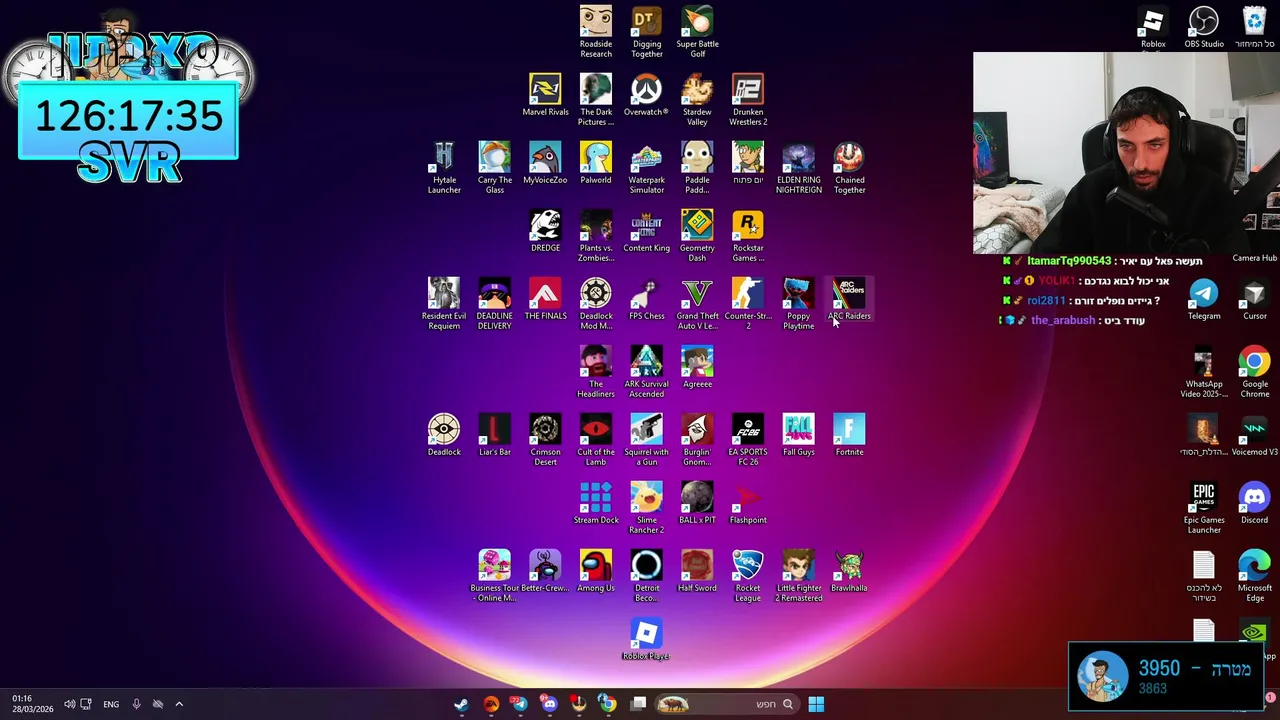Screen dimensions: 1280x720
Task: Open Fortnite desktop icon
Action: [849, 435]
